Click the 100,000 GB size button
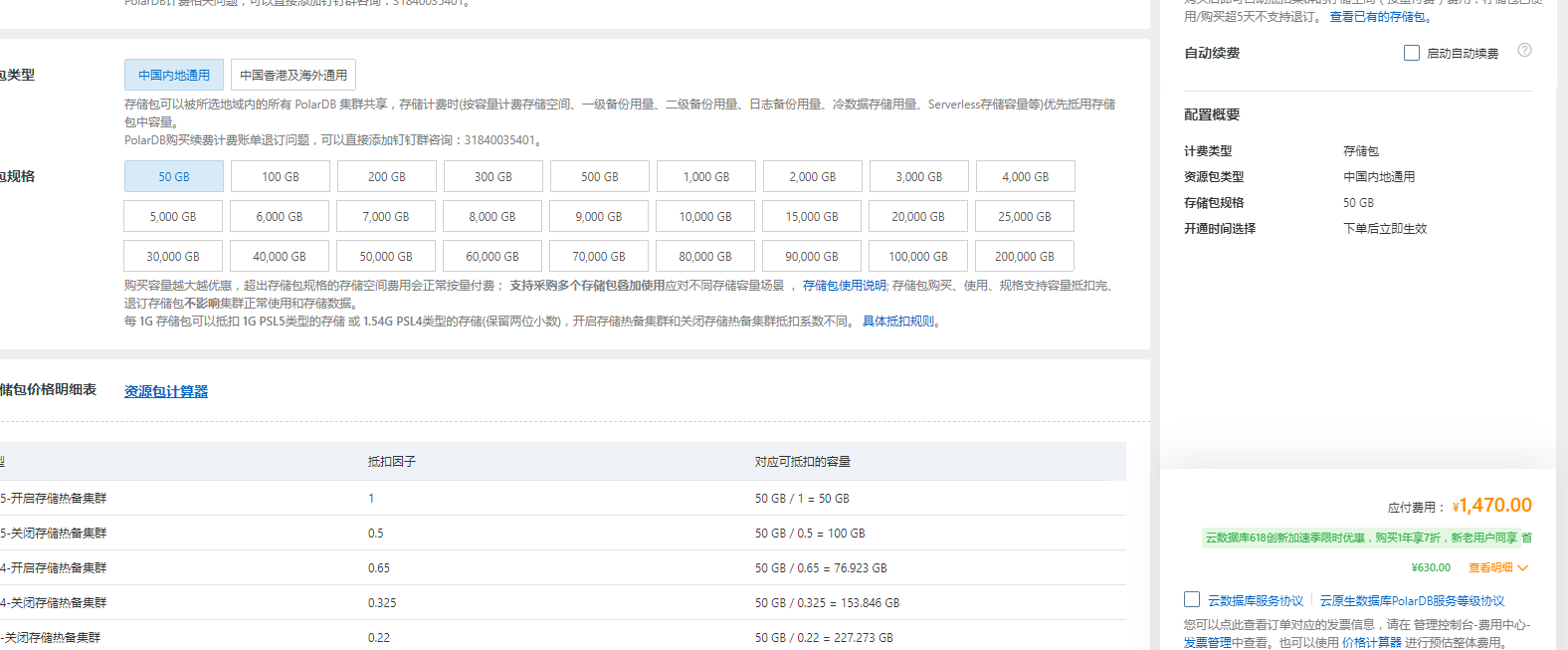This screenshot has width=1568, height=650. coord(918,256)
